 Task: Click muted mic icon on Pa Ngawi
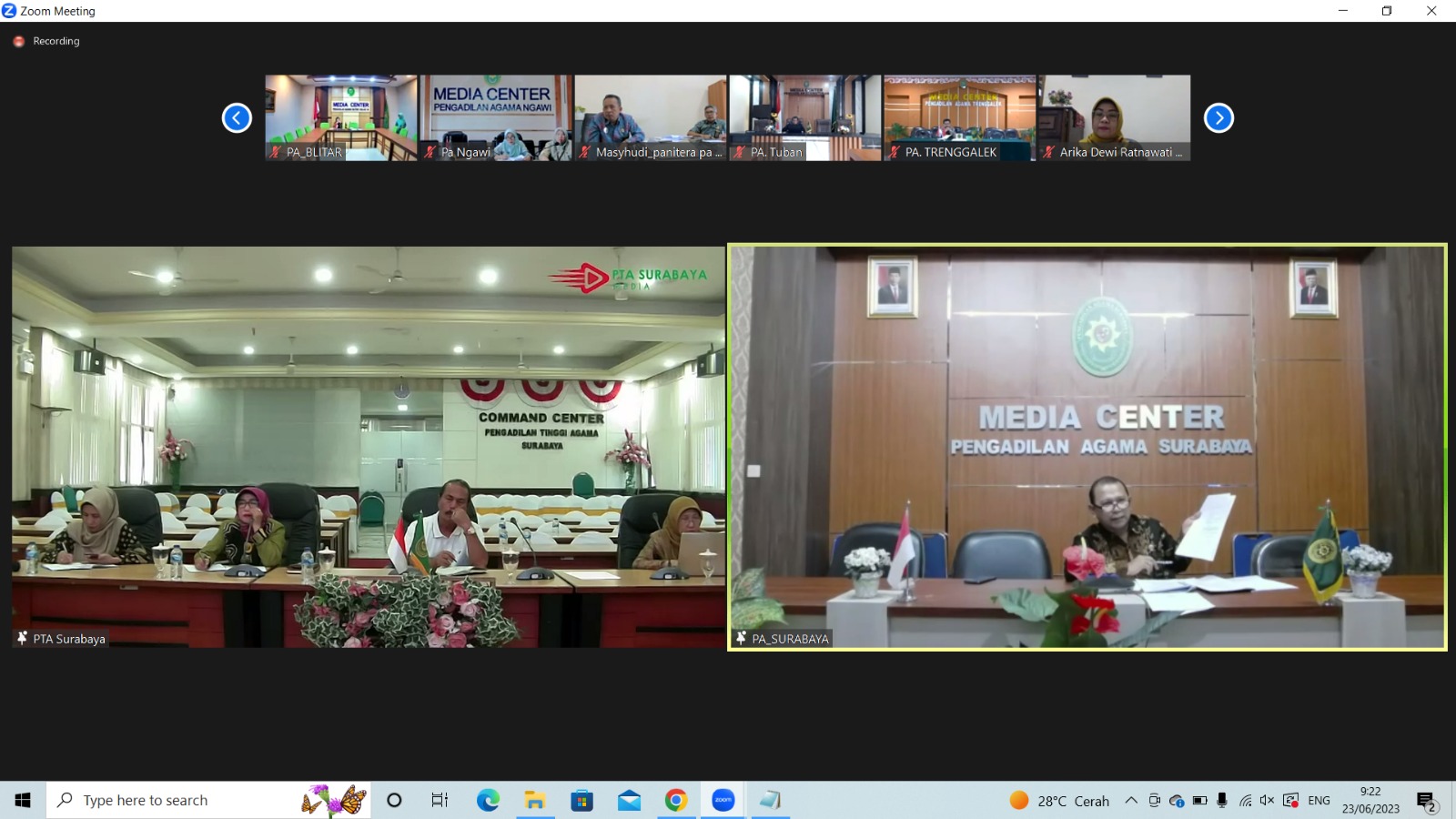430,152
